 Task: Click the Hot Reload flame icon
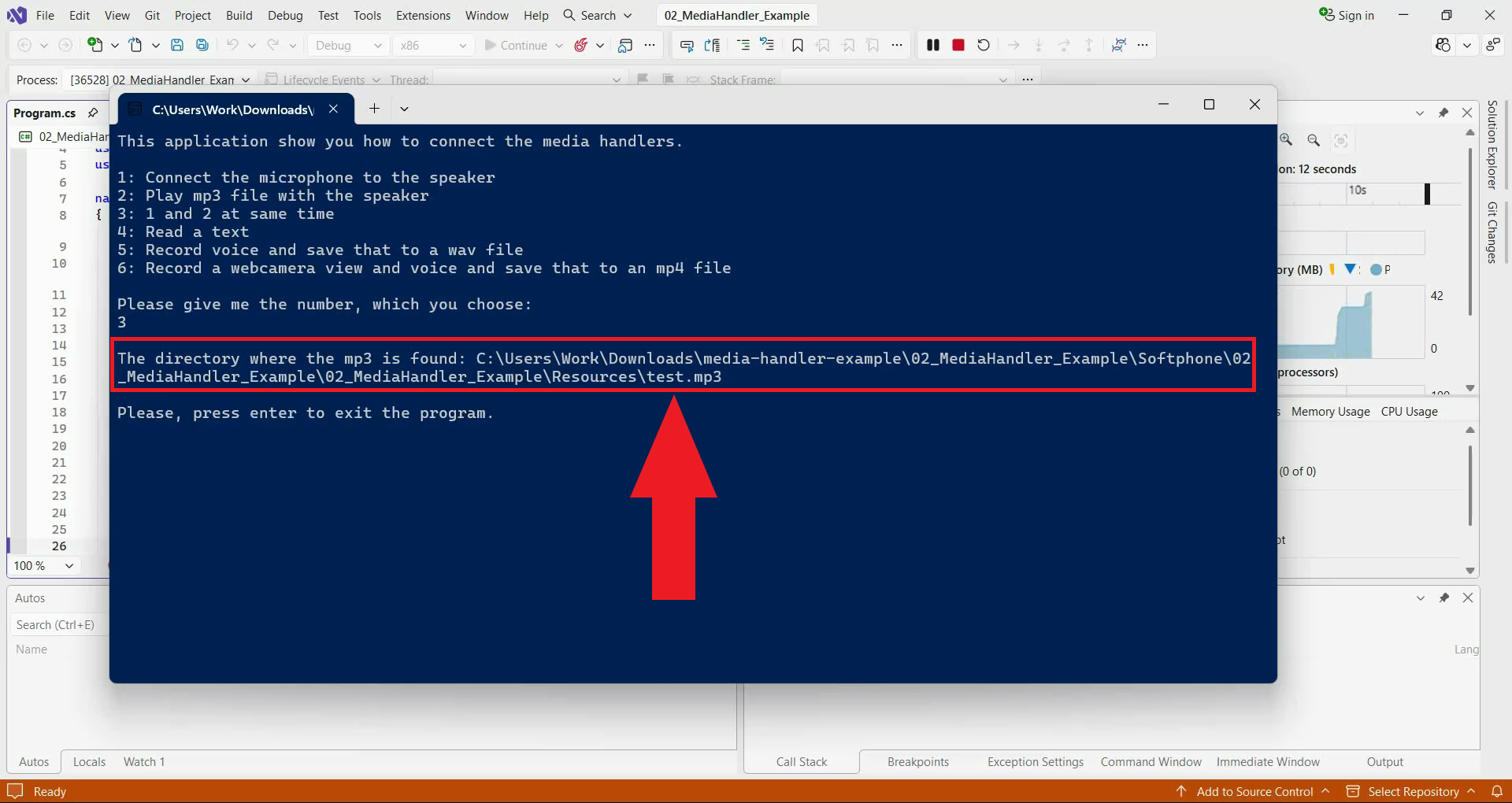pyautogui.click(x=581, y=45)
